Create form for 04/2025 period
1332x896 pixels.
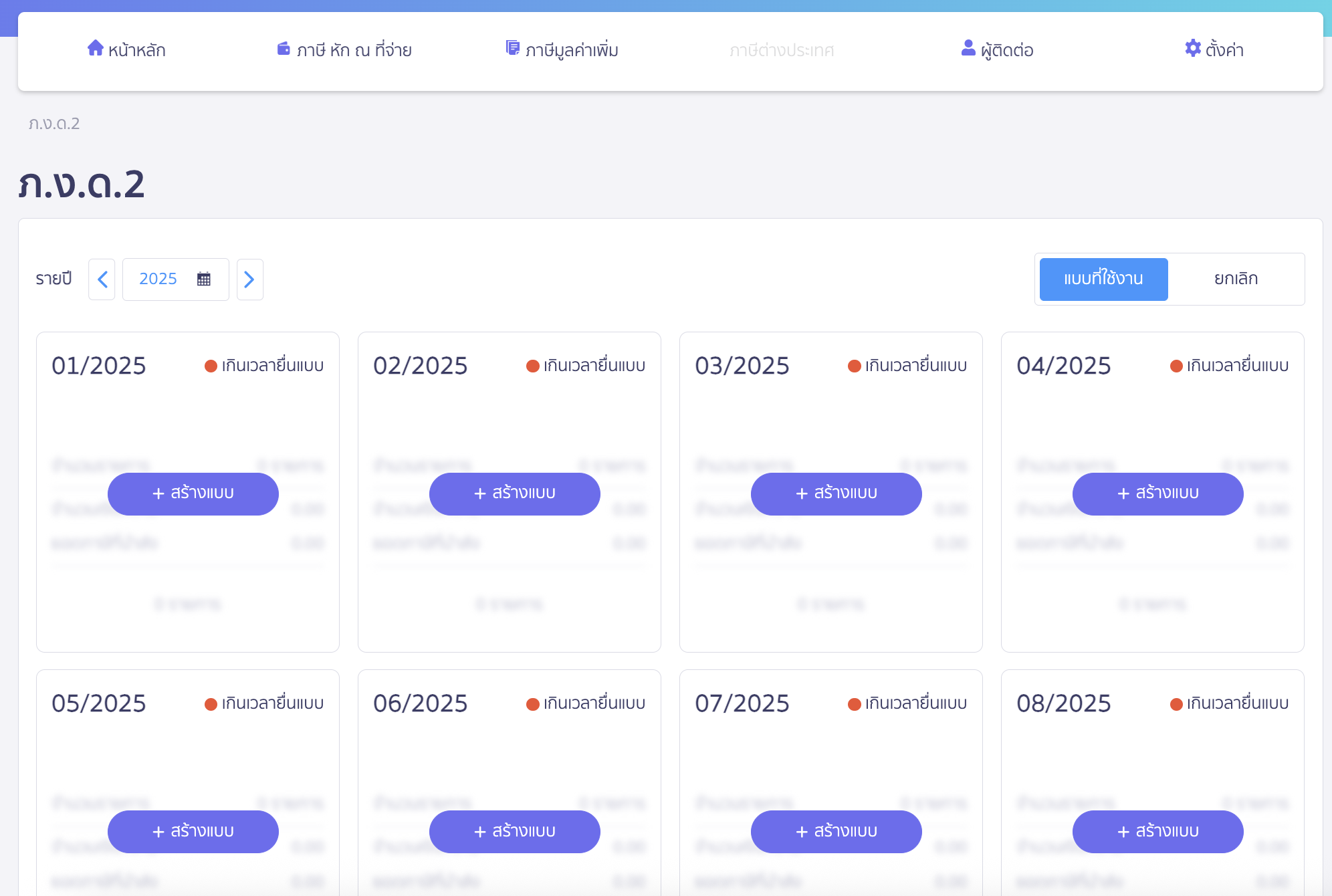1157,493
